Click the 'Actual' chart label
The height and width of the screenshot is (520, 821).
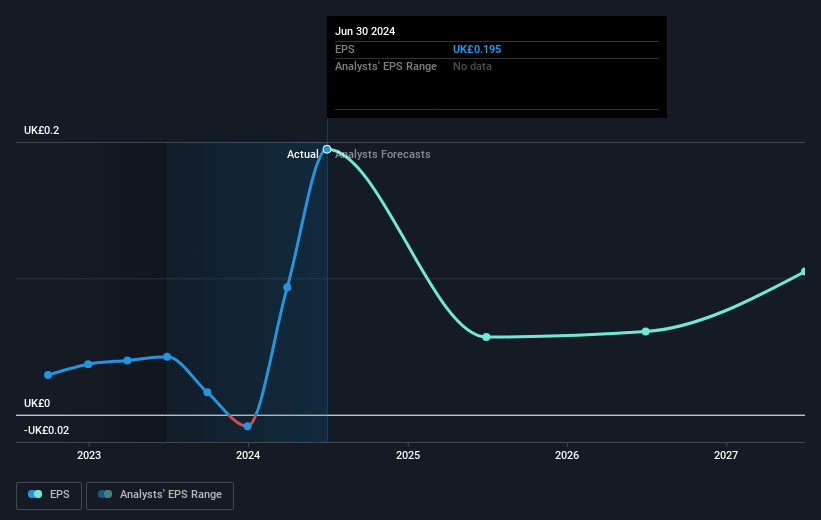(303, 154)
